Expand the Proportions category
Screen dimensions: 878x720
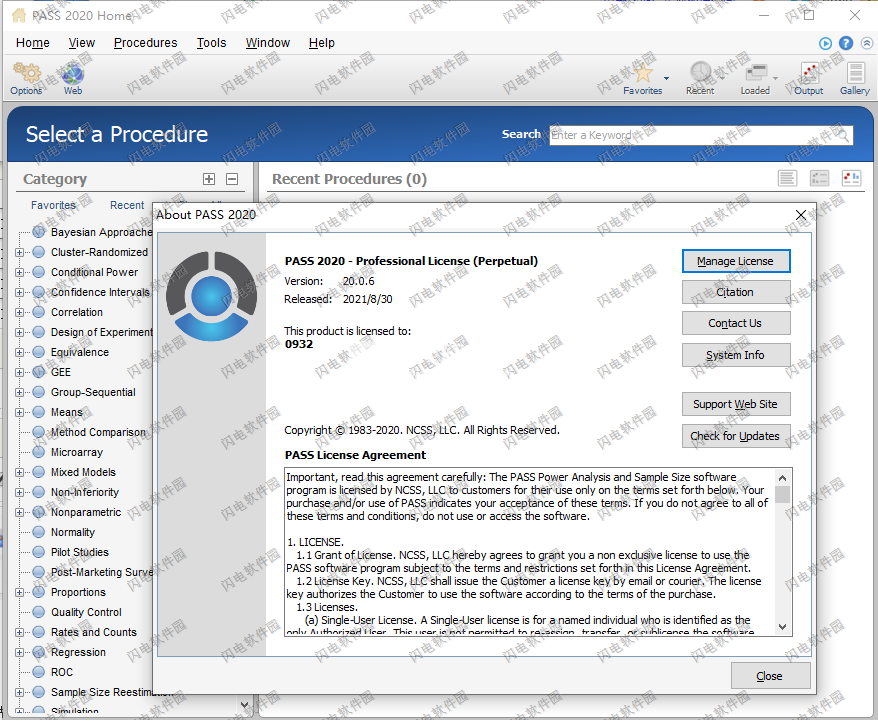19,592
